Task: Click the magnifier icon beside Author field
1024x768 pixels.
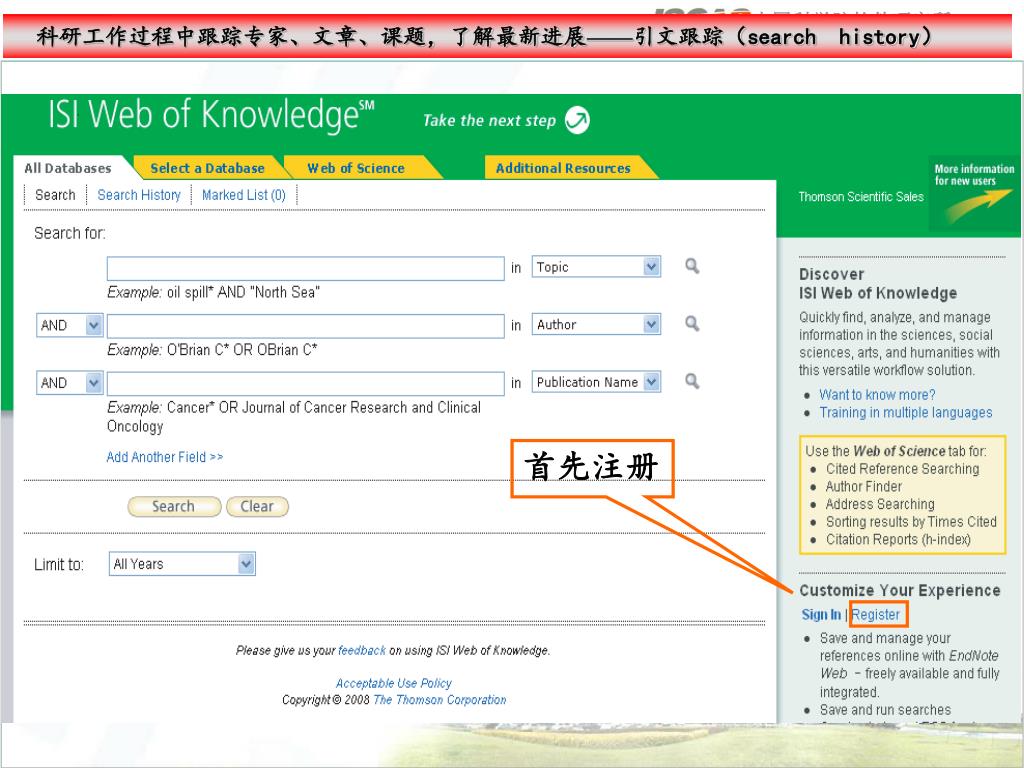Action: 692,324
